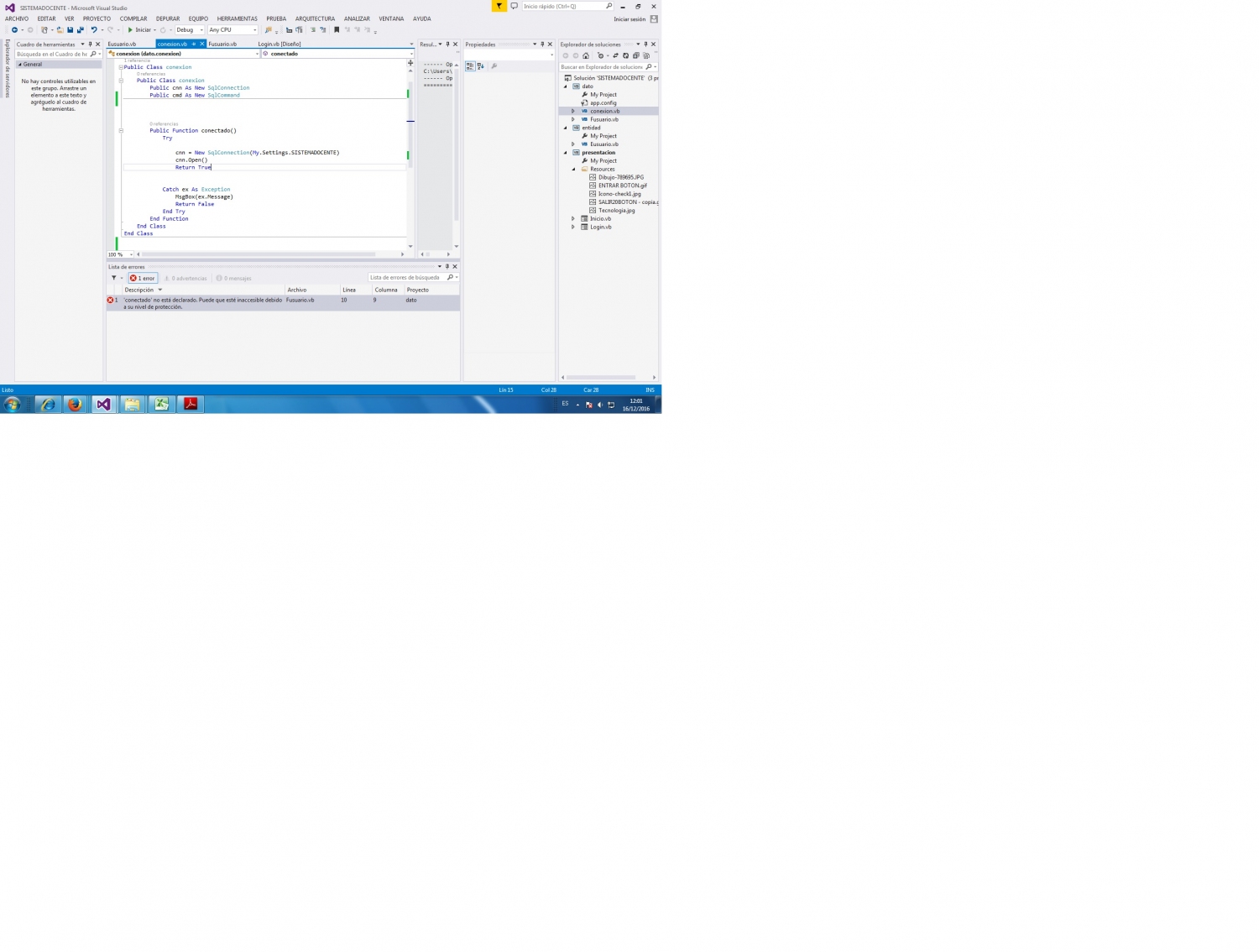The image size is (1259, 952).
Task: Open the COMPILAR menu
Action: pos(133,18)
